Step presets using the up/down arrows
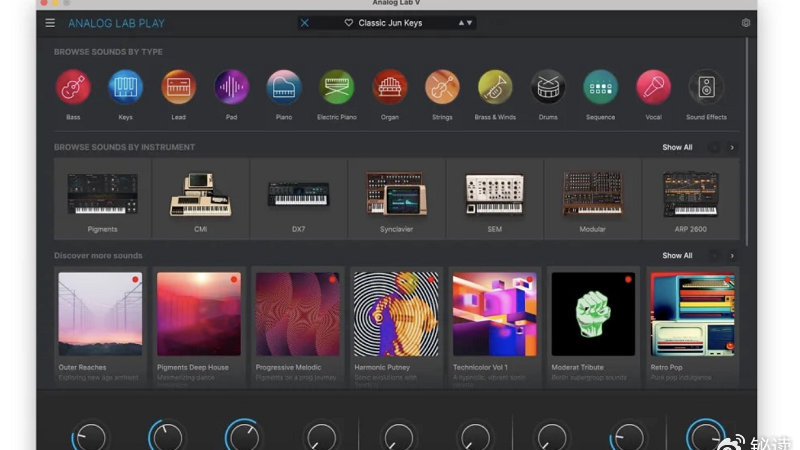Viewport: 800px width, 450px height. 466,23
